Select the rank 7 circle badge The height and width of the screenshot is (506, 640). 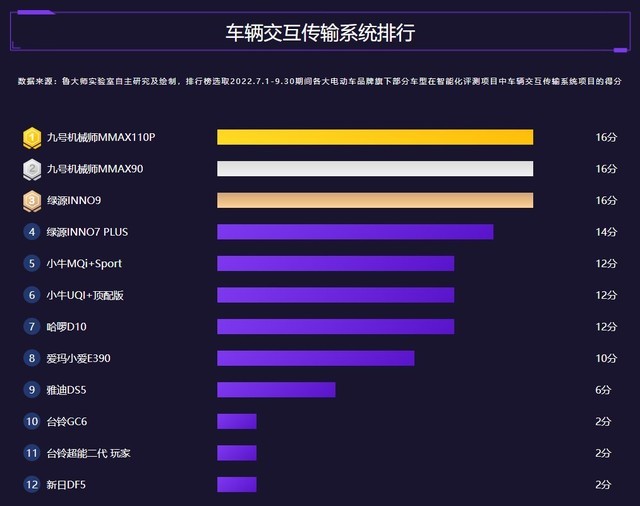point(31,327)
